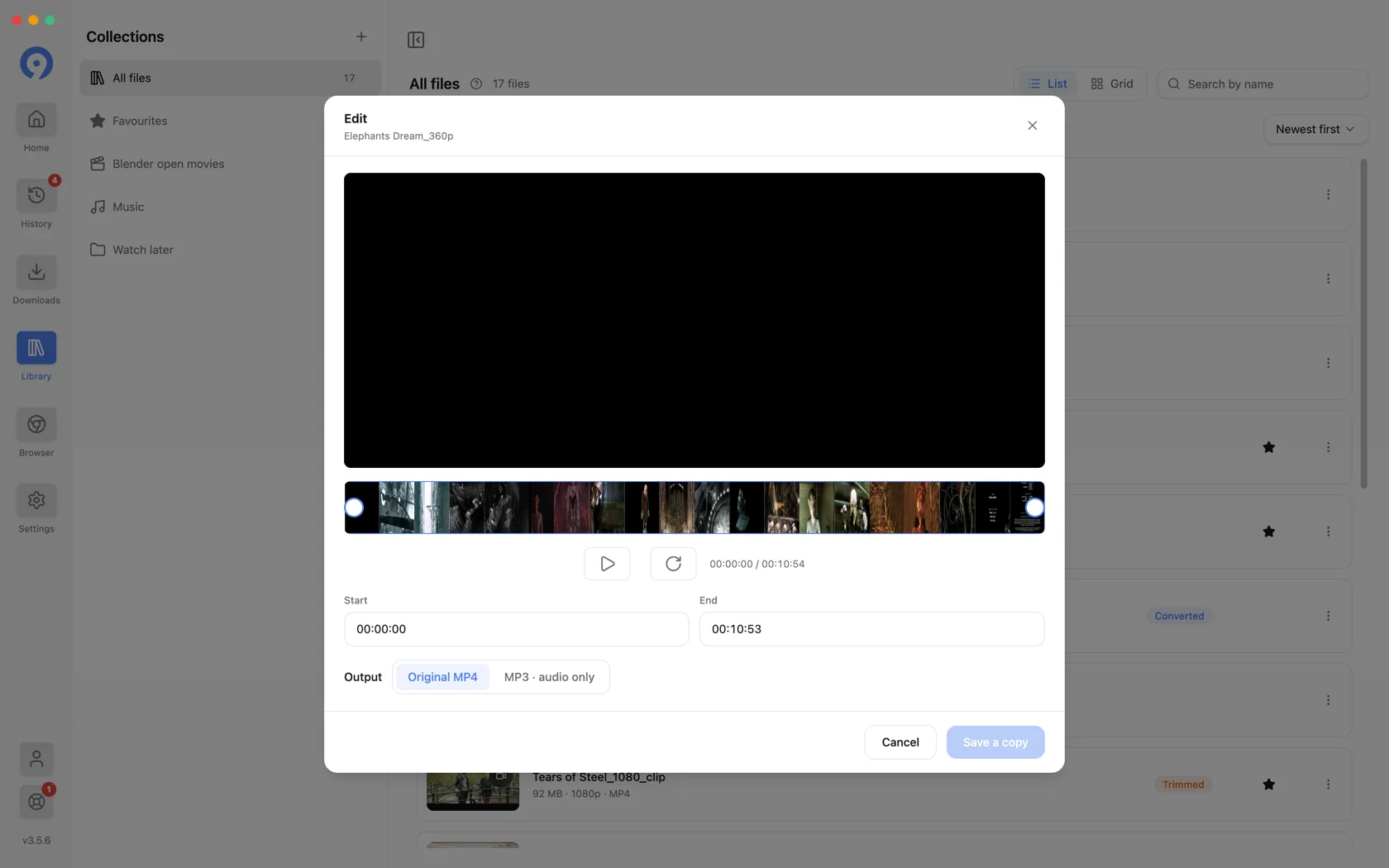Open the Newest first sort dropdown

tap(1315, 129)
